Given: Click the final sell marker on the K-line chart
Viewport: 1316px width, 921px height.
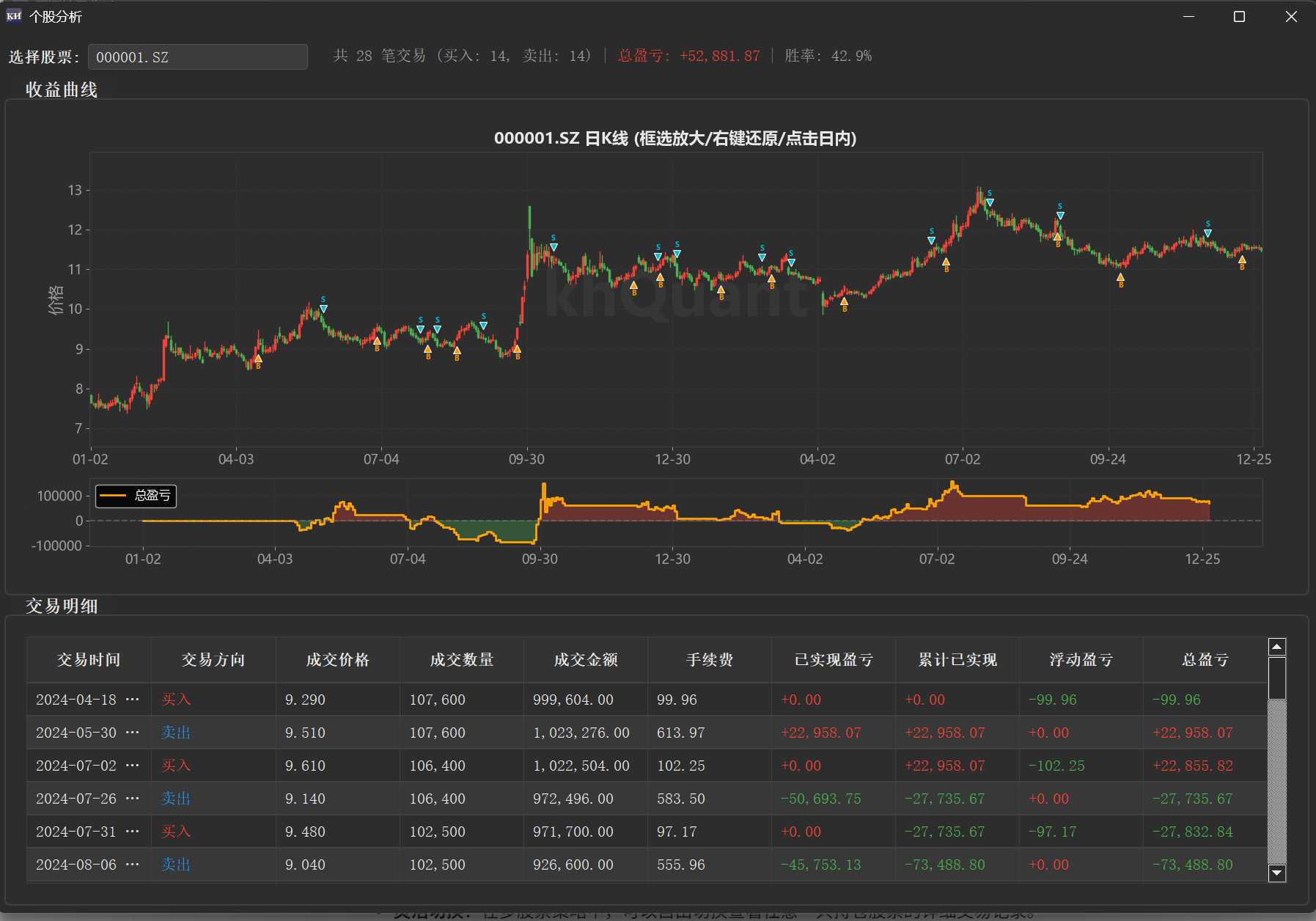Looking at the screenshot, I should [1207, 233].
